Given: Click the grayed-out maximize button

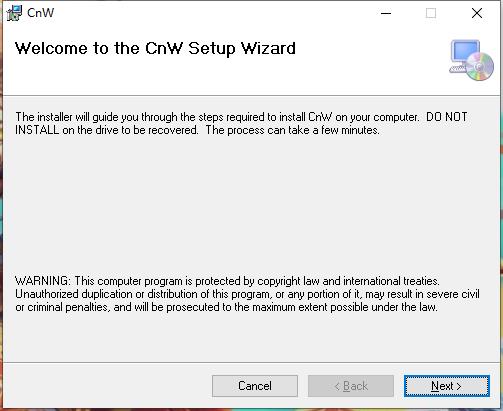Looking at the screenshot, I should tap(431, 13).
